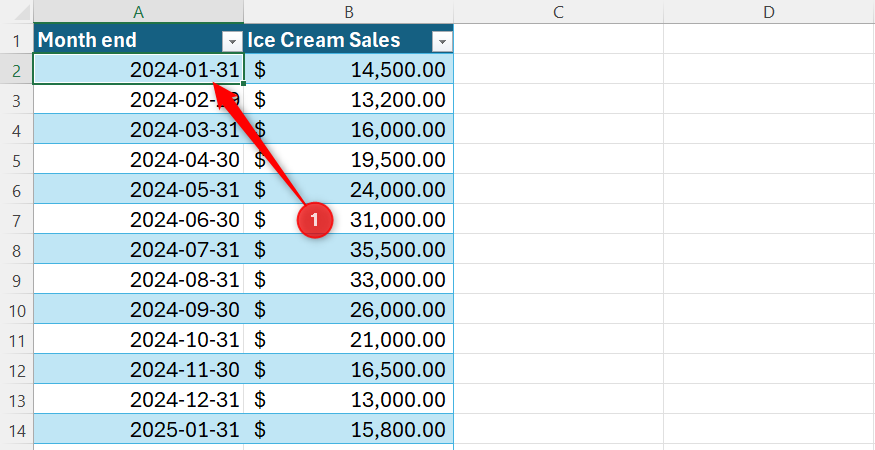The image size is (875, 450).
Task: Click the sales value 13,000.00
Action: tap(398, 400)
